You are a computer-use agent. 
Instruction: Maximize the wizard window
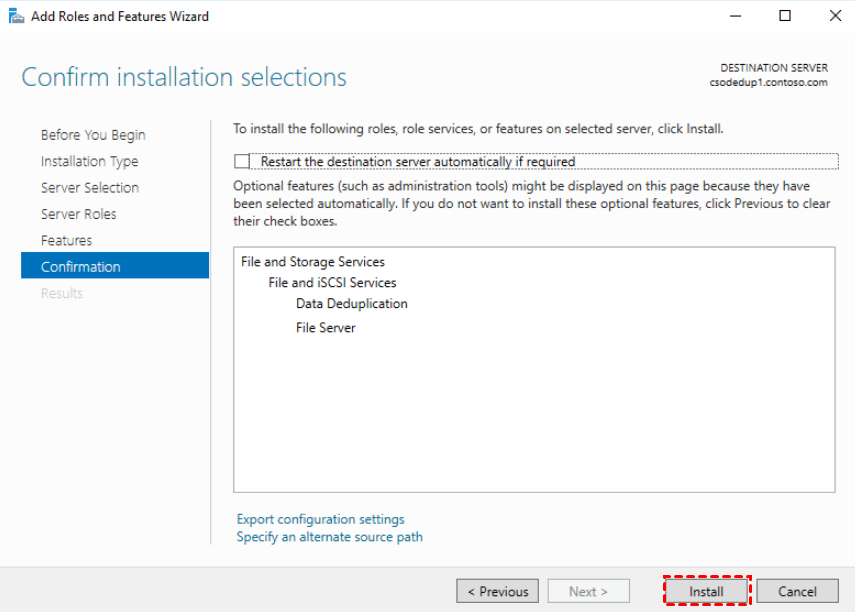[x=786, y=16]
